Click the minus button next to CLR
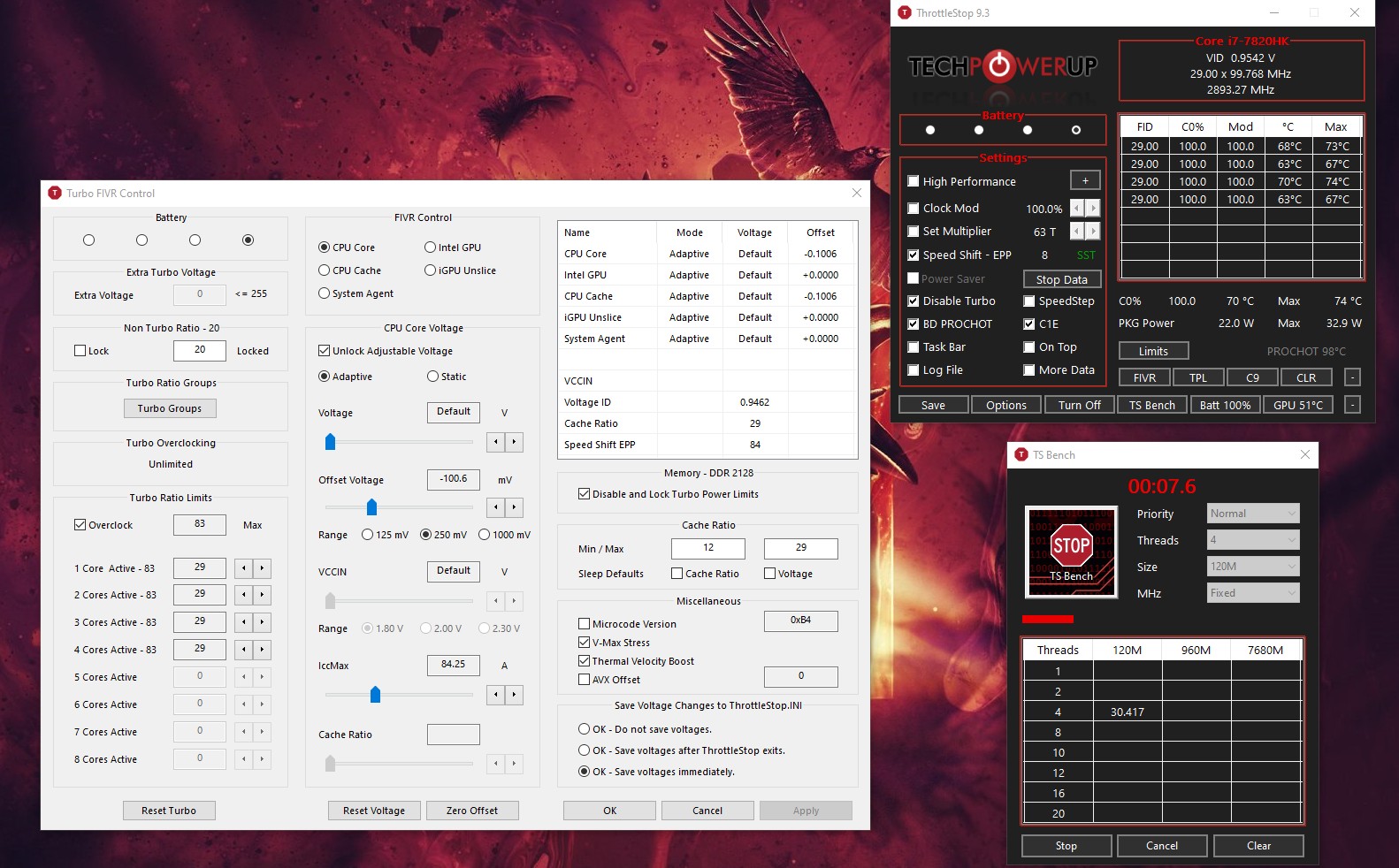1399x868 pixels. [x=1352, y=377]
